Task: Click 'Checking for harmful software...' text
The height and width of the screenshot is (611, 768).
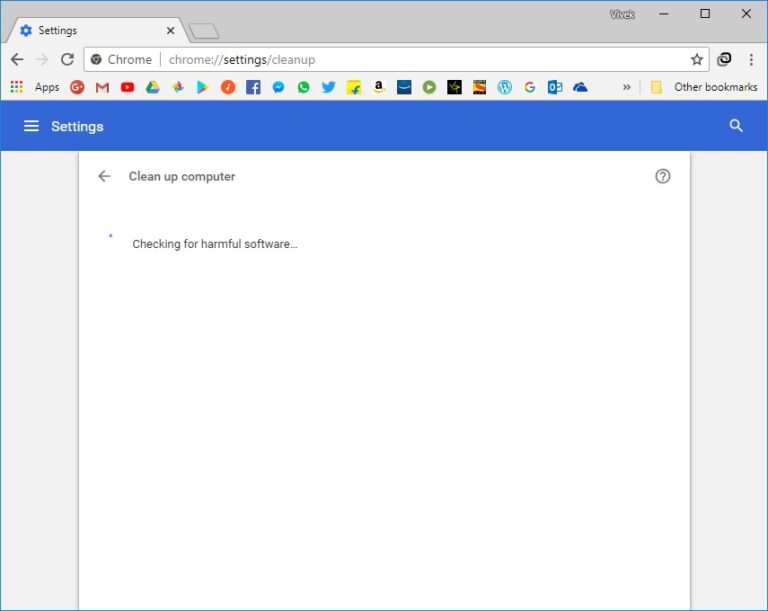Action: [215, 244]
